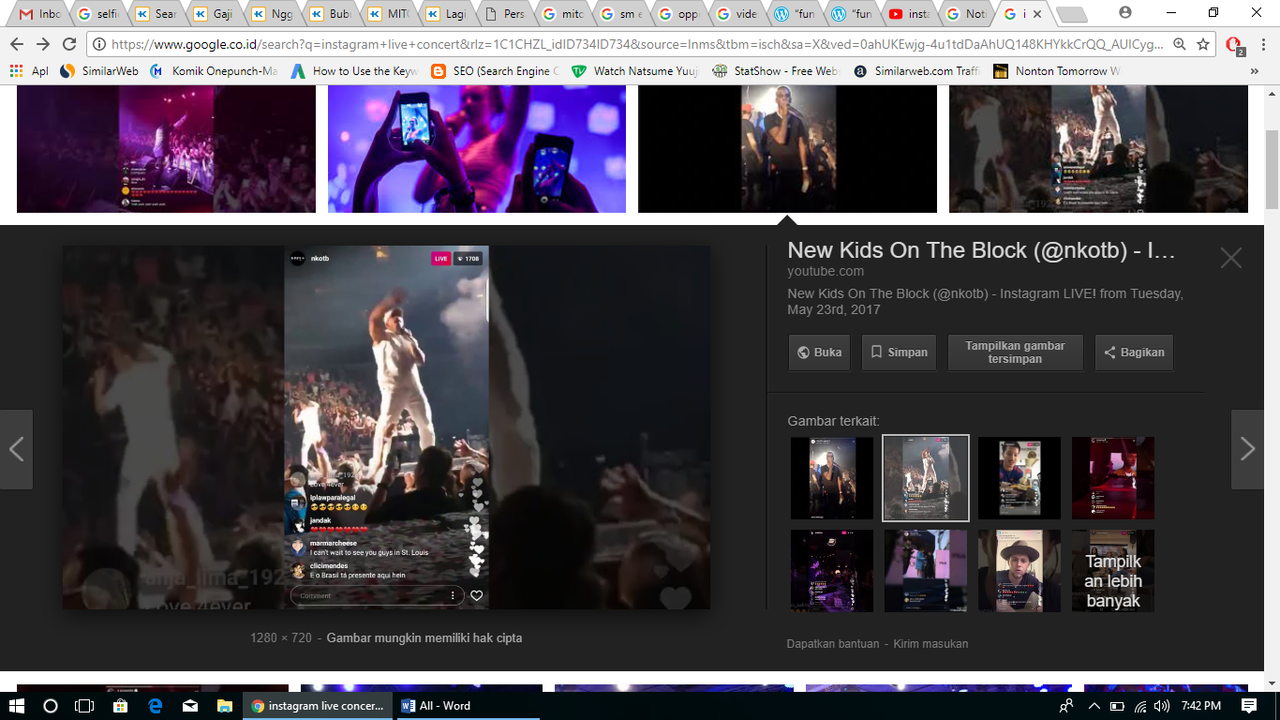Show the next image with right arrow

click(1247, 449)
